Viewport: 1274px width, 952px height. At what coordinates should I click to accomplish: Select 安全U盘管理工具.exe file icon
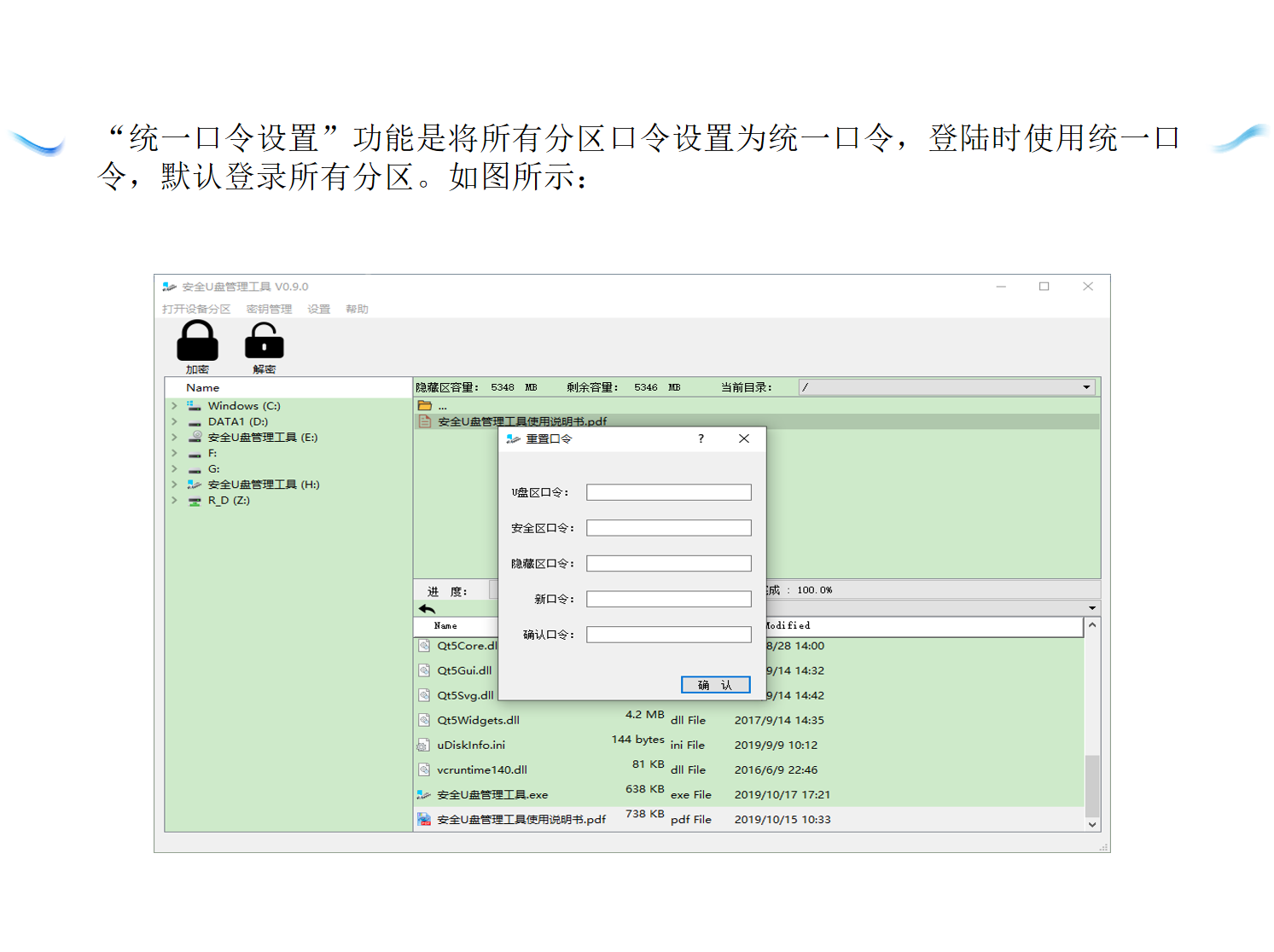(x=424, y=795)
